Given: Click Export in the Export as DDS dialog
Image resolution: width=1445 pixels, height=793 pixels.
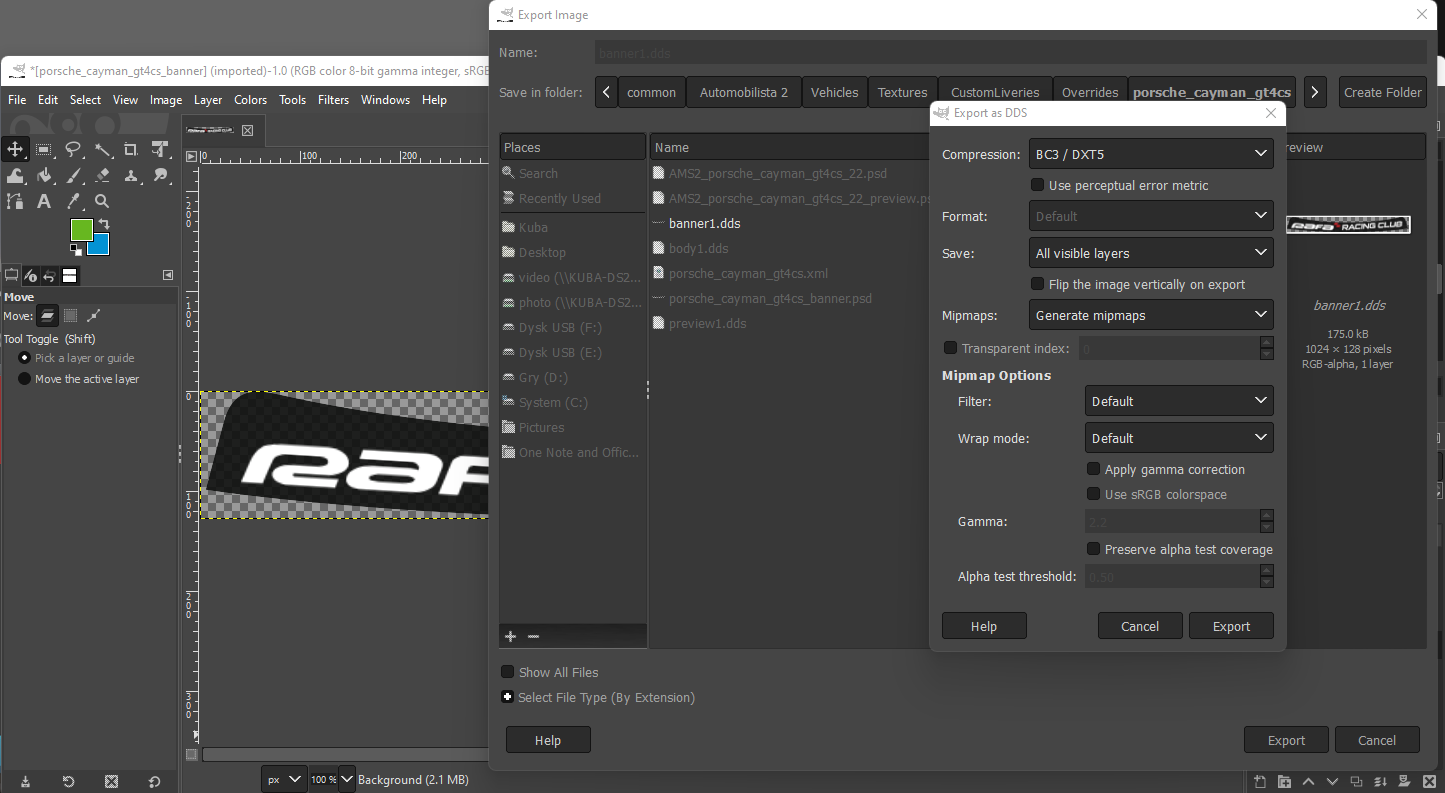Looking at the screenshot, I should pyautogui.click(x=1231, y=626).
